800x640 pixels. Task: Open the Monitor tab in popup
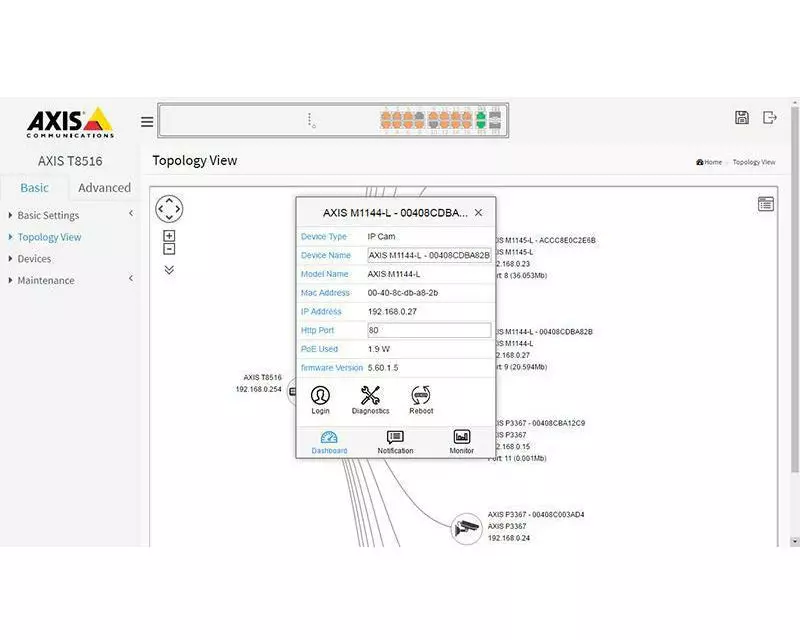(462, 442)
